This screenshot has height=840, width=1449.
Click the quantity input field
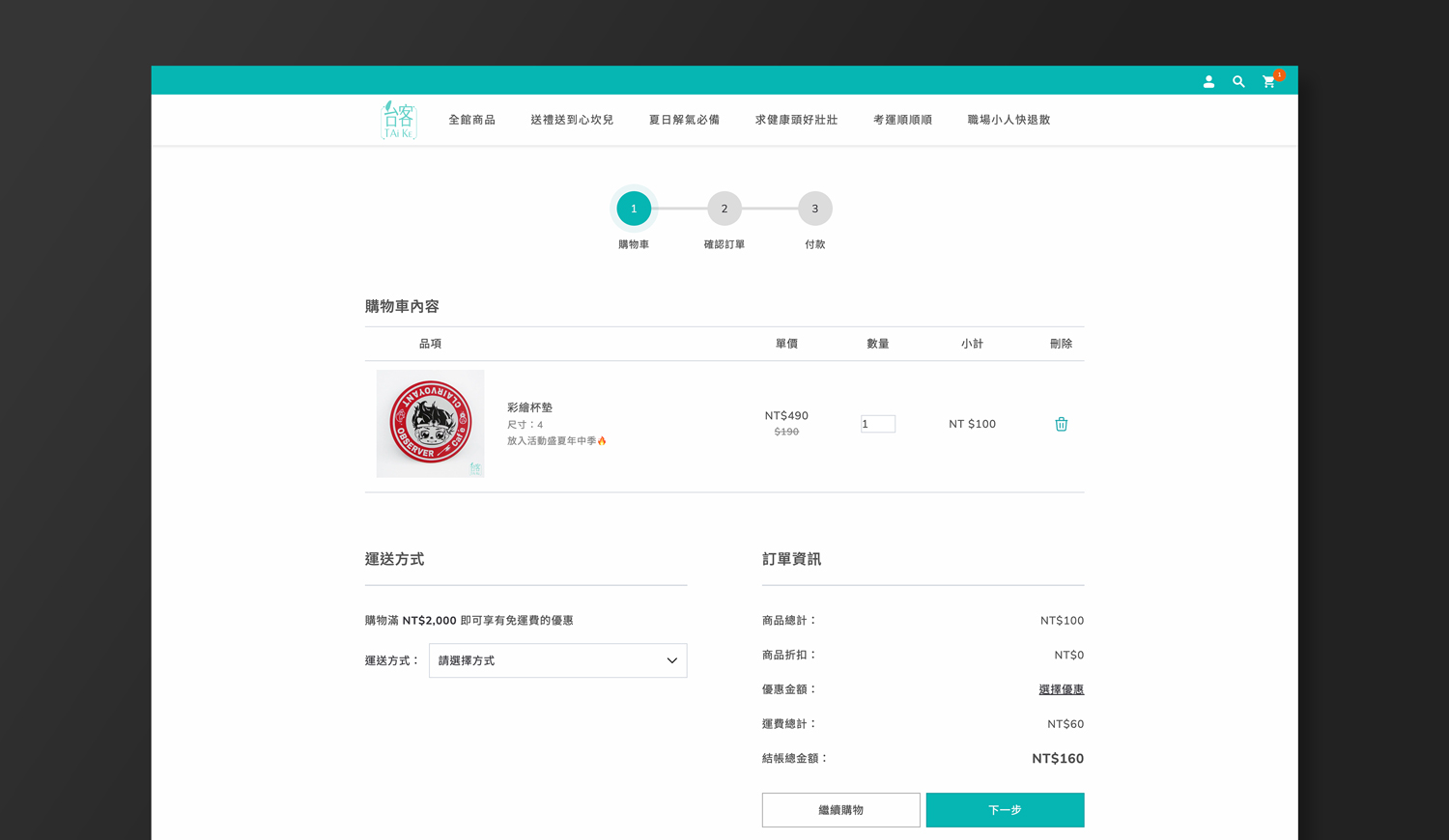point(877,424)
